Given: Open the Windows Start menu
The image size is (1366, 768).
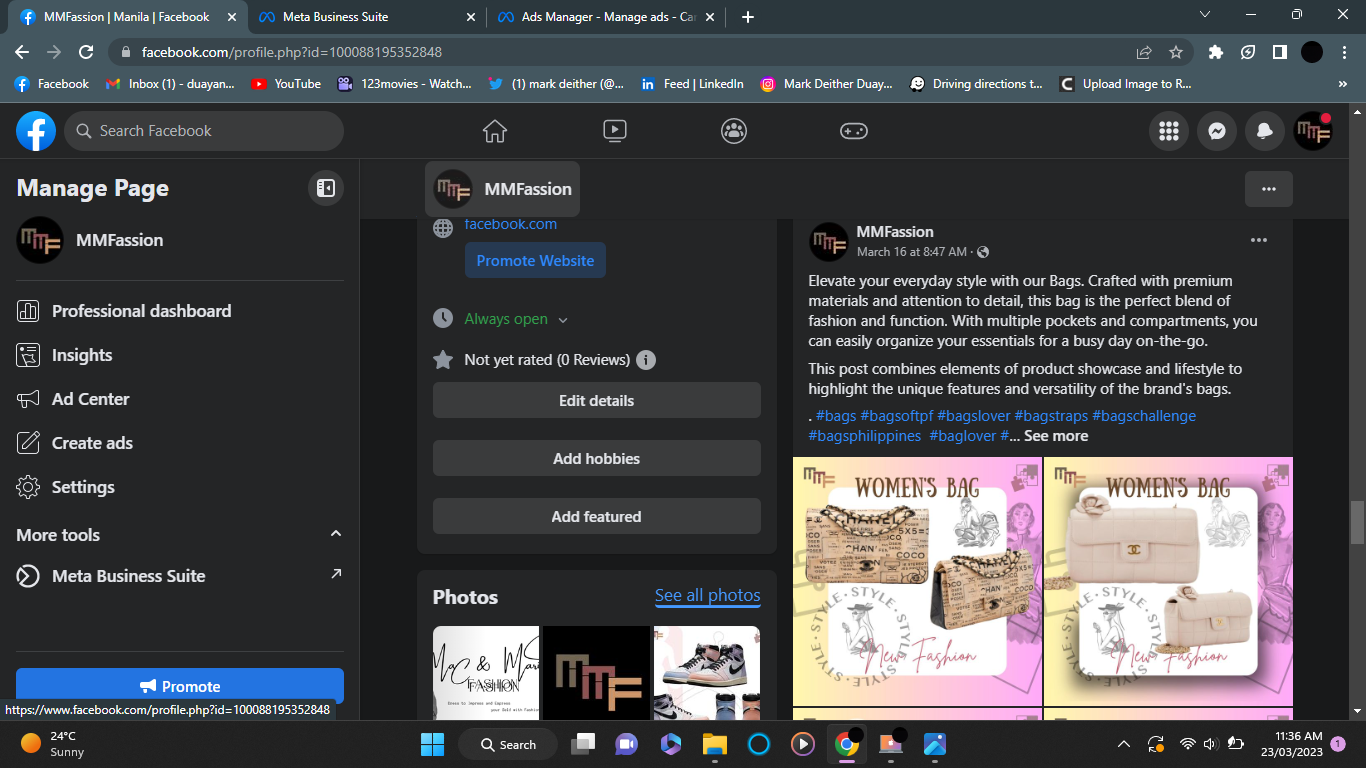Looking at the screenshot, I should click(x=432, y=744).
